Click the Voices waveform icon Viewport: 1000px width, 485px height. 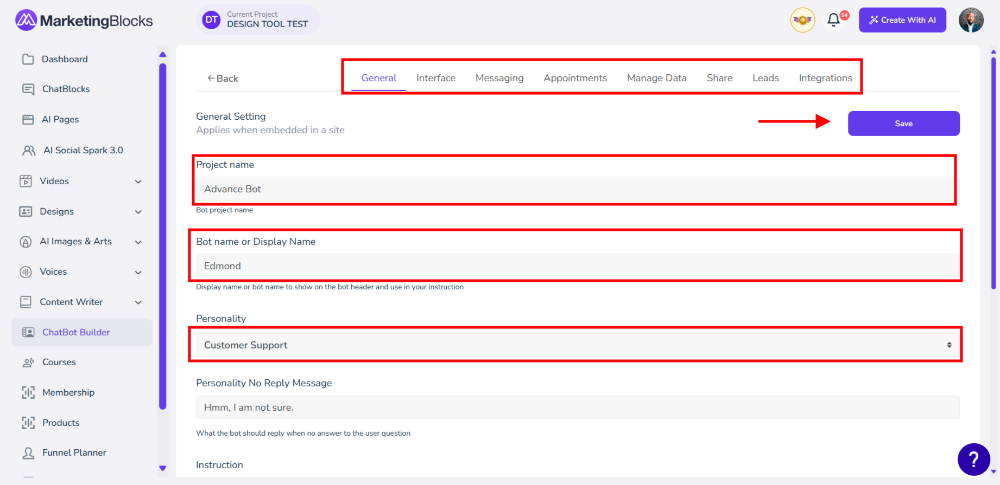[26, 272]
